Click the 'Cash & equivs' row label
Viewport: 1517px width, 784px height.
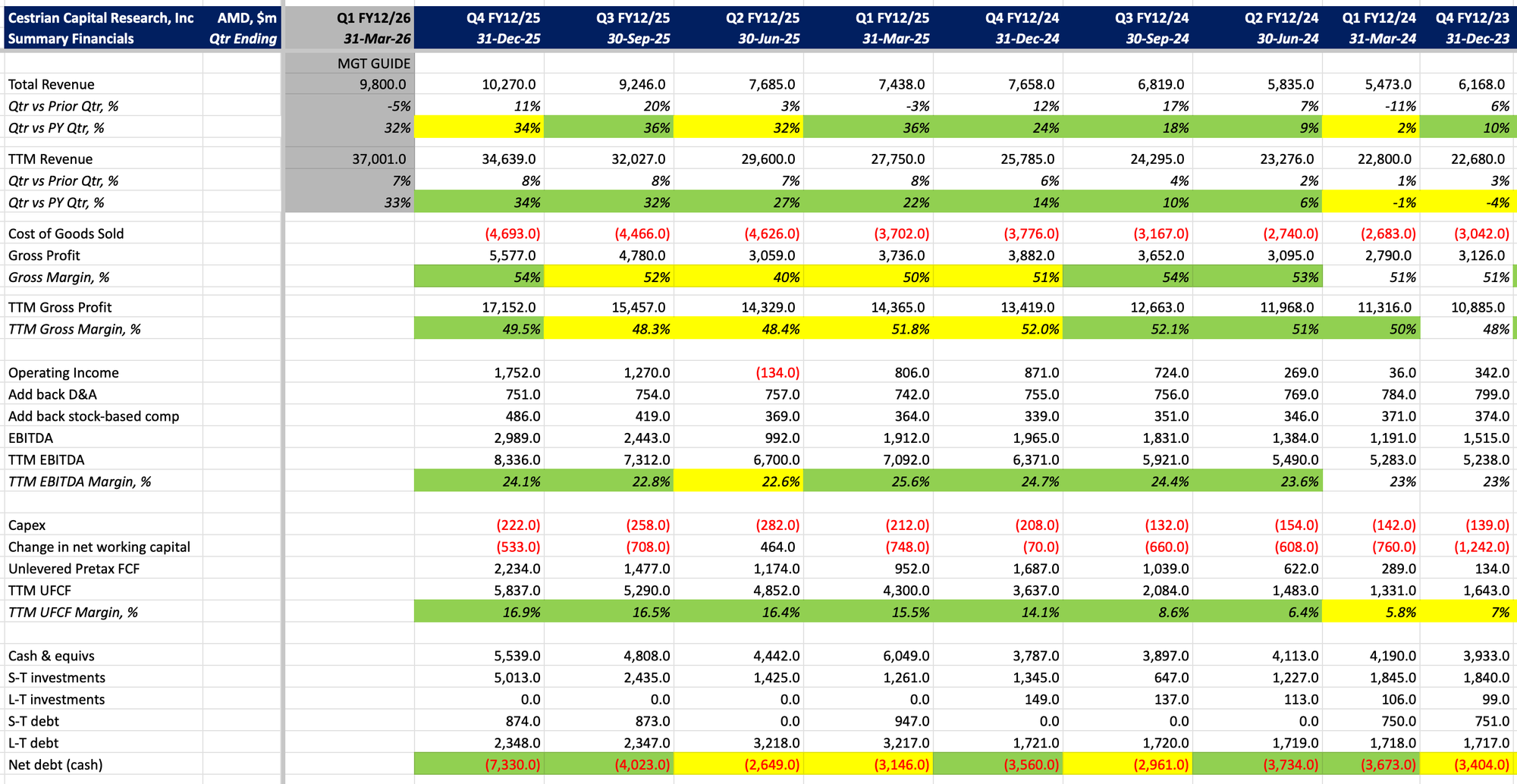click(52, 656)
